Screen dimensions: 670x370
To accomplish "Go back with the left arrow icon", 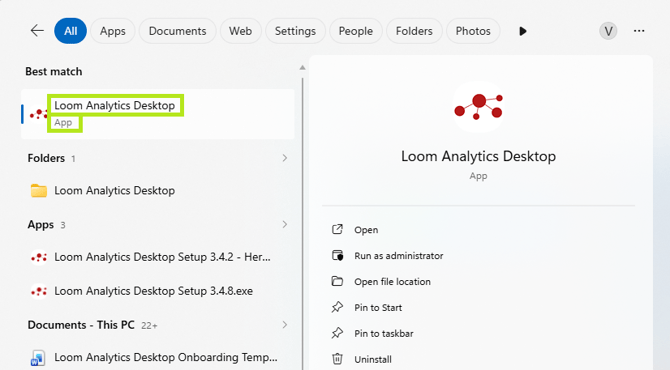I will (x=37, y=31).
